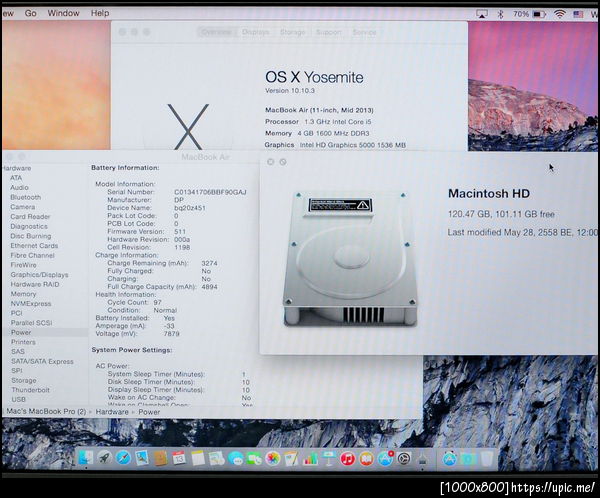Select SATA/SATA Express in the sidebar
Screen dimensions: 600x498
point(42,361)
